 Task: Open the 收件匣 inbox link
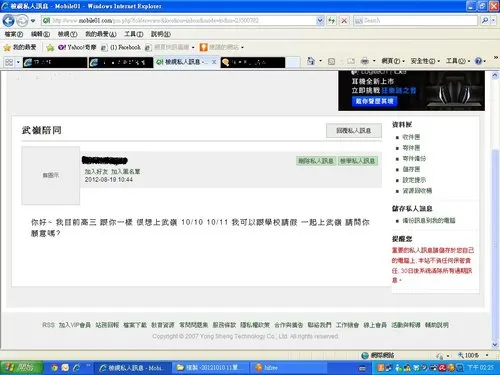tap(411, 137)
